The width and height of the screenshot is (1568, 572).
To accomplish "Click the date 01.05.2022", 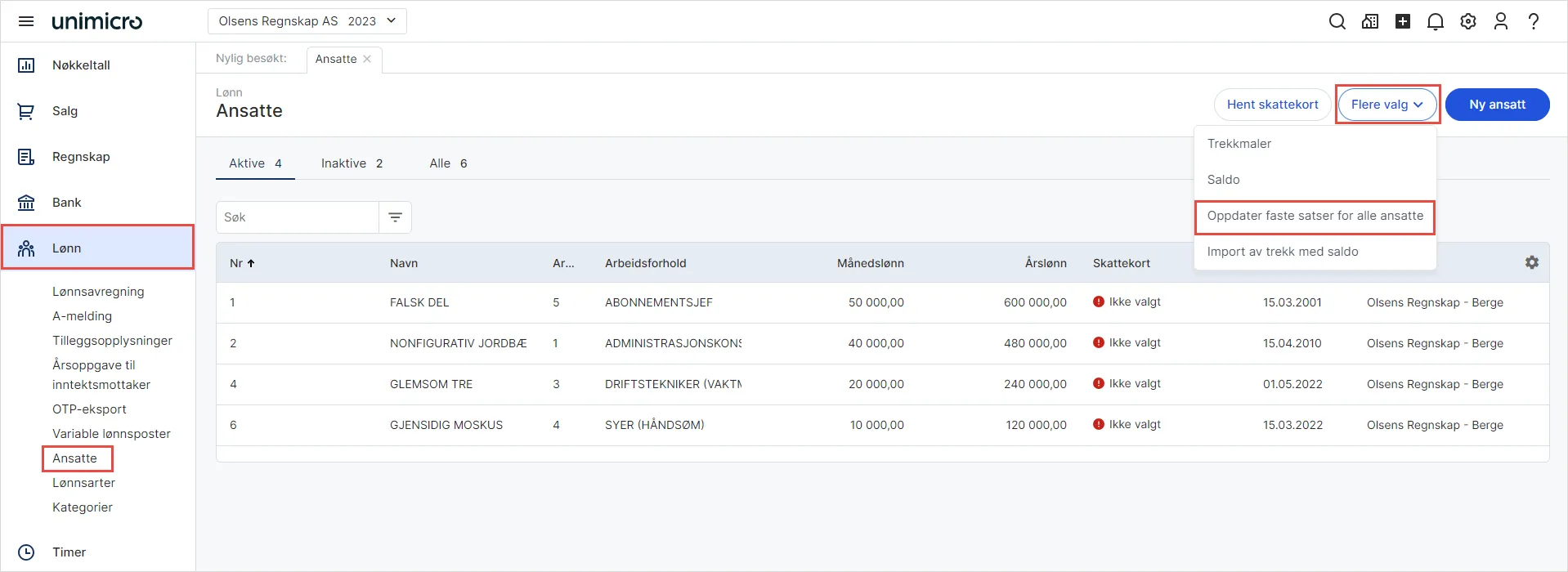I will (1292, 384).
